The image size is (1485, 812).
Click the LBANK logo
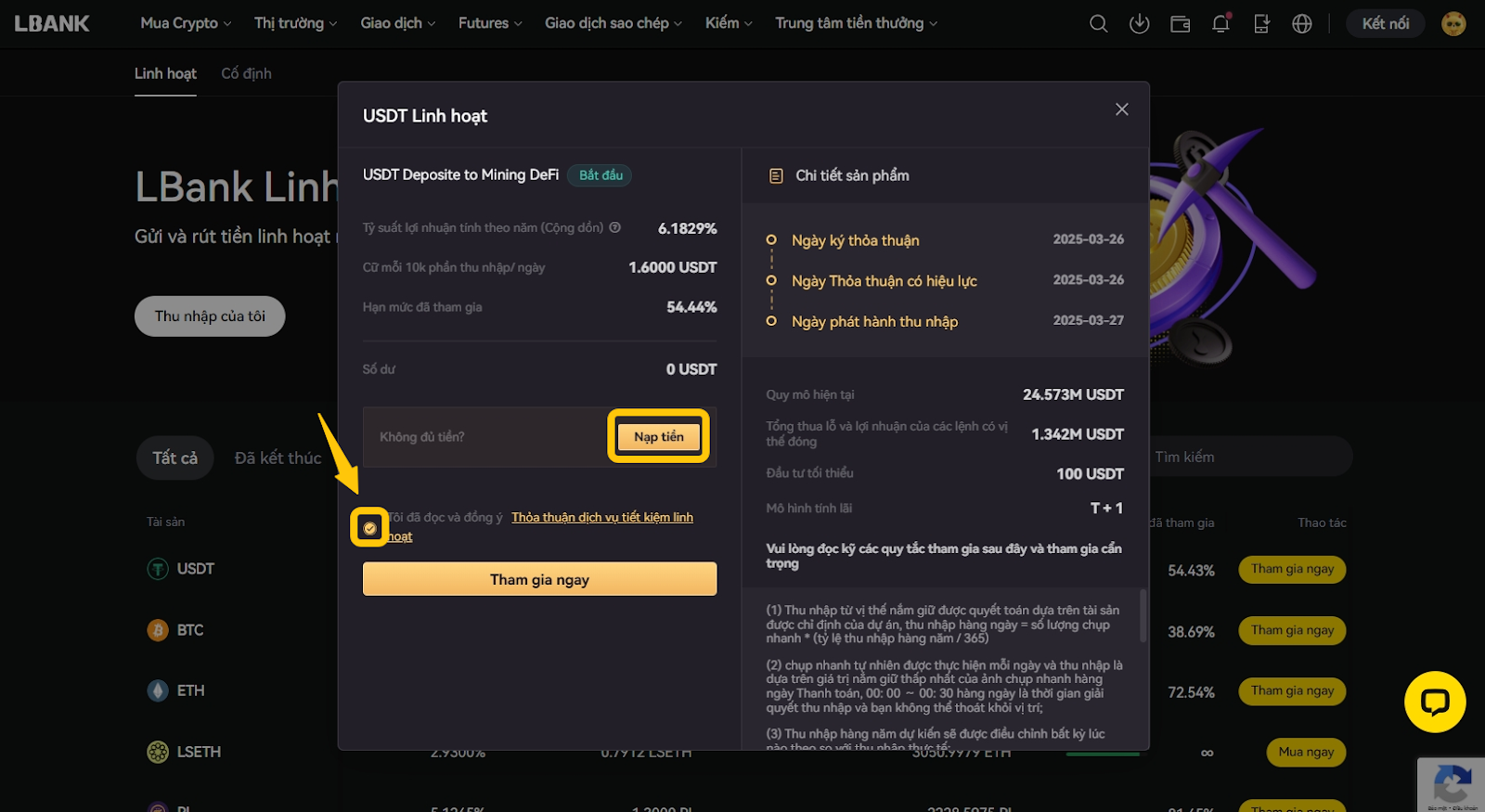click(52, 23)
